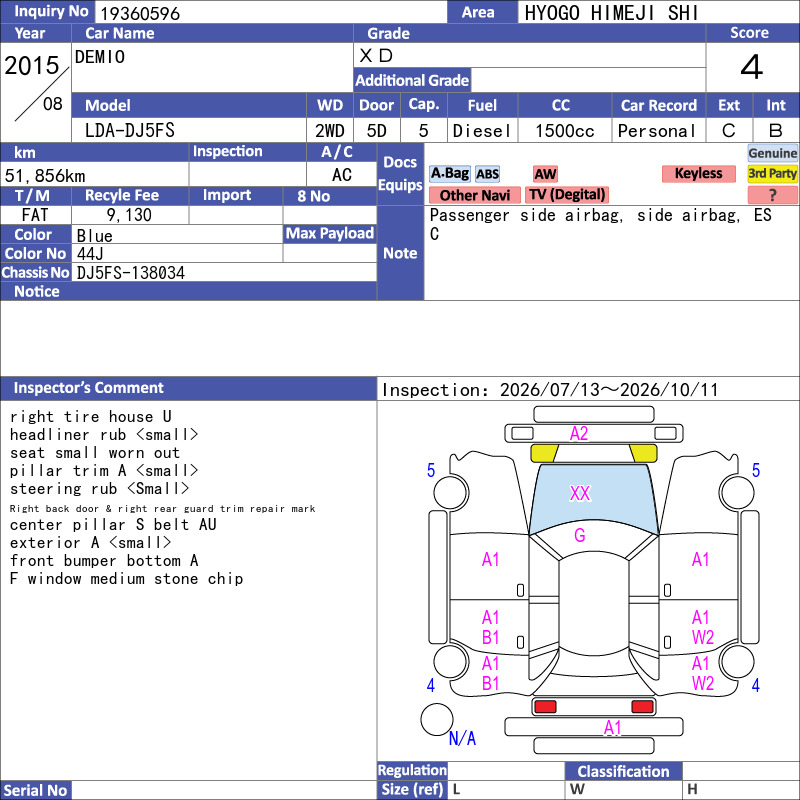Click the ABS equipment badge
This screenshot has height=800, width=800.
tap(487, 174)
